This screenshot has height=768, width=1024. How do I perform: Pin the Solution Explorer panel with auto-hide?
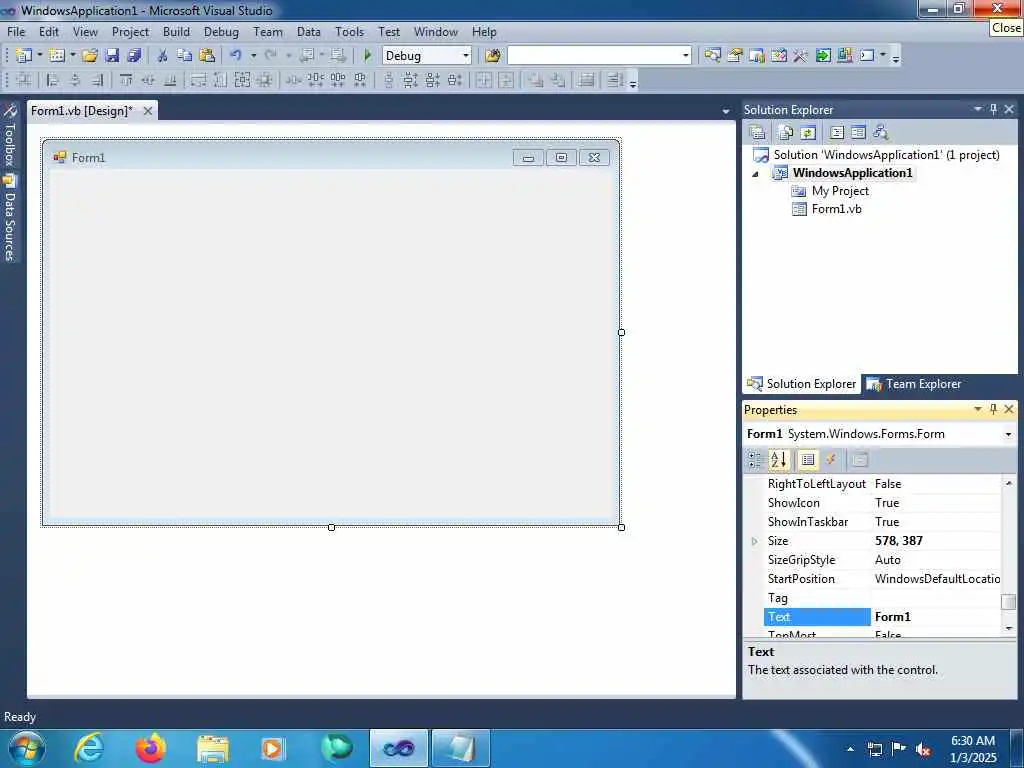point(993,109)
